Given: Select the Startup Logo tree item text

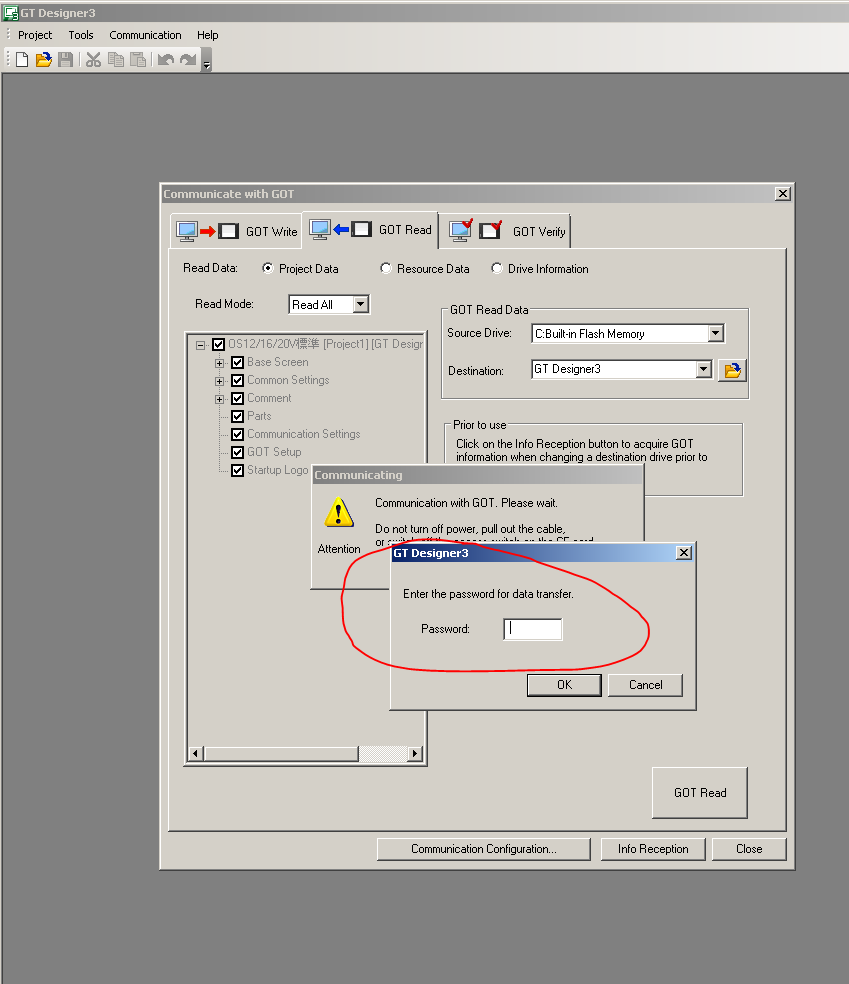Looking at the screenshot, I should [277, 470].
